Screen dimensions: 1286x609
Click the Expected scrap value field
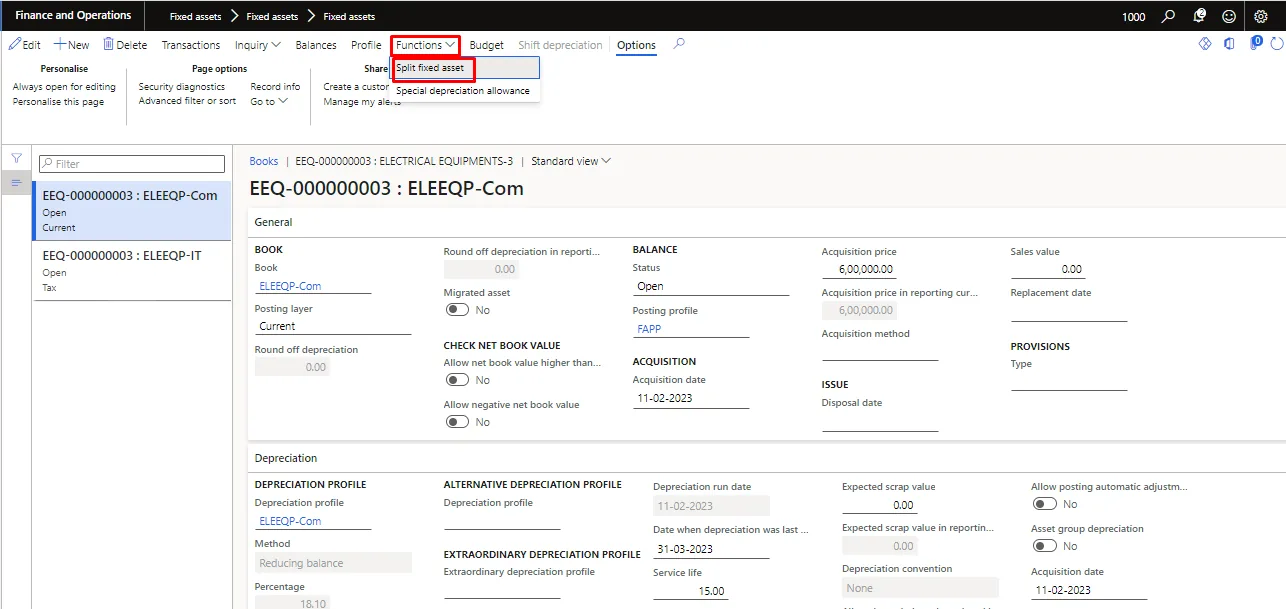[879, 505]
